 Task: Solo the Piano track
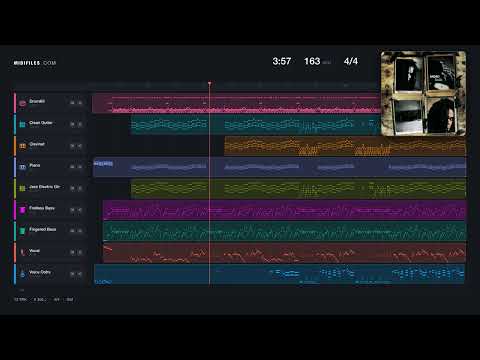(x=80, y=167)
